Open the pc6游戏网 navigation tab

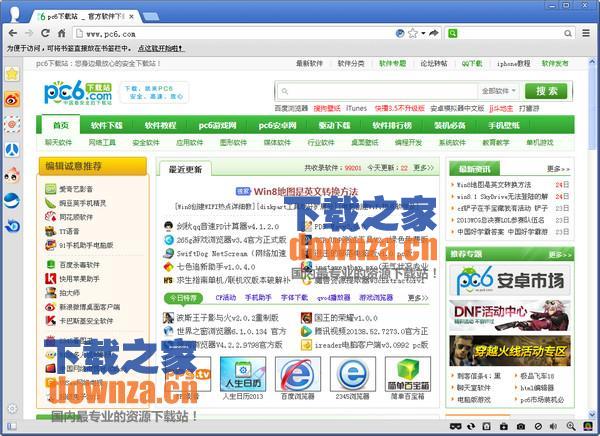click(217, 125)
